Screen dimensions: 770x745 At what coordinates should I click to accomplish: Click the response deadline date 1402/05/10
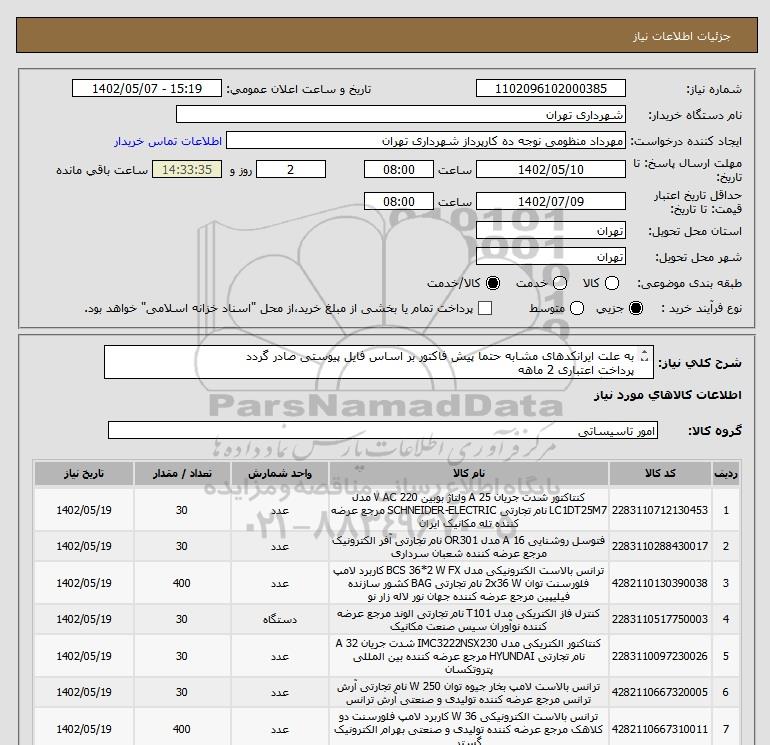[550, 169]
